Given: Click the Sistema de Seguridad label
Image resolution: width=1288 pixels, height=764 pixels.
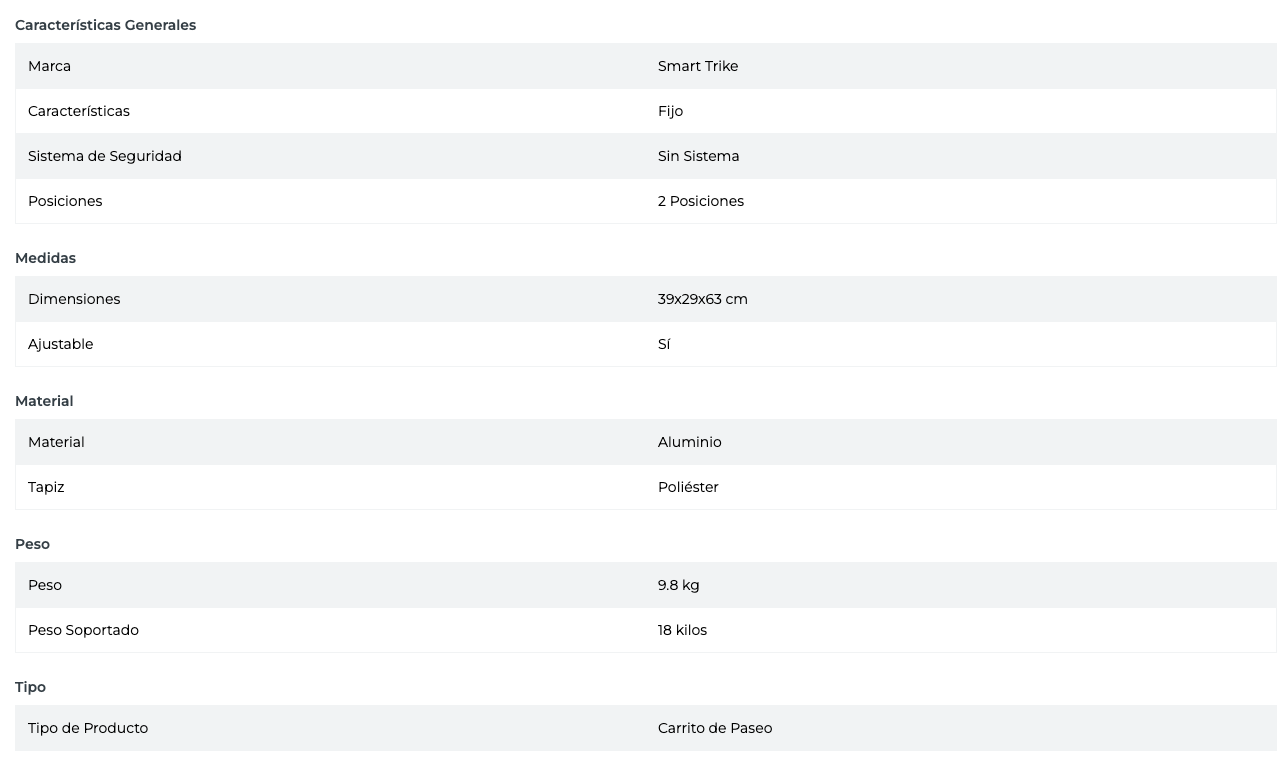Looking at the screenshot, I should pyautogui.click(x=105, y=156).
